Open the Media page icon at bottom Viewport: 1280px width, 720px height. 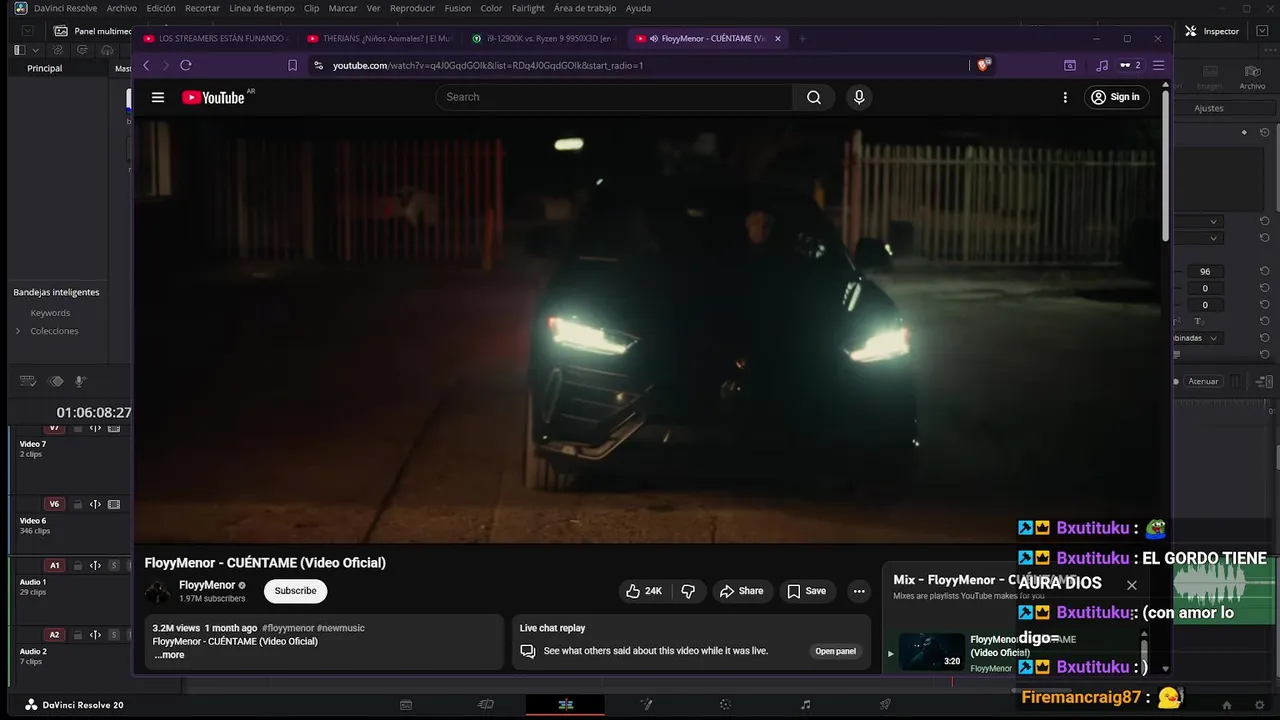[x=406, y=705]
